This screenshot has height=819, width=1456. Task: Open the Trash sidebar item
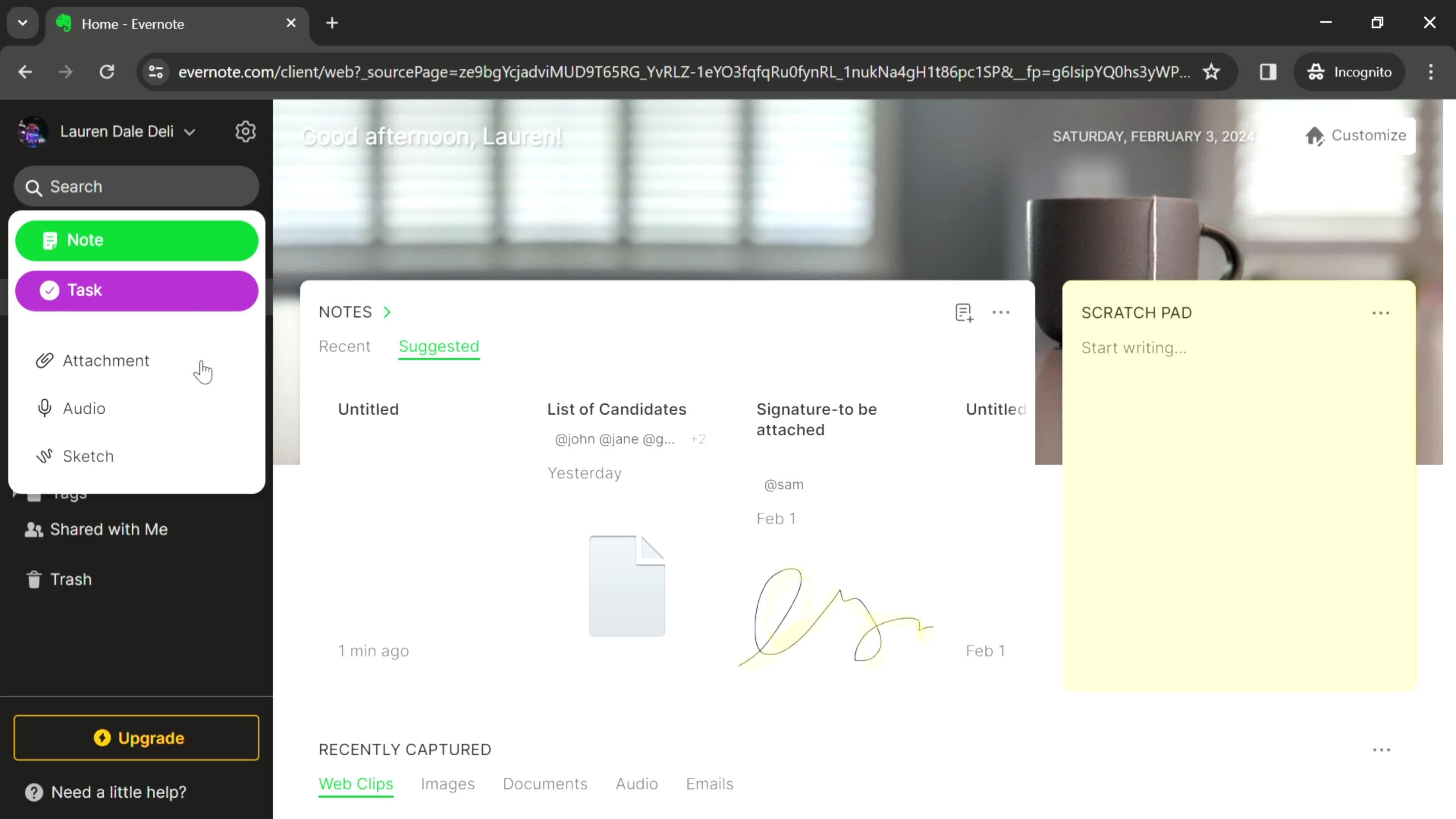[71, 579]
